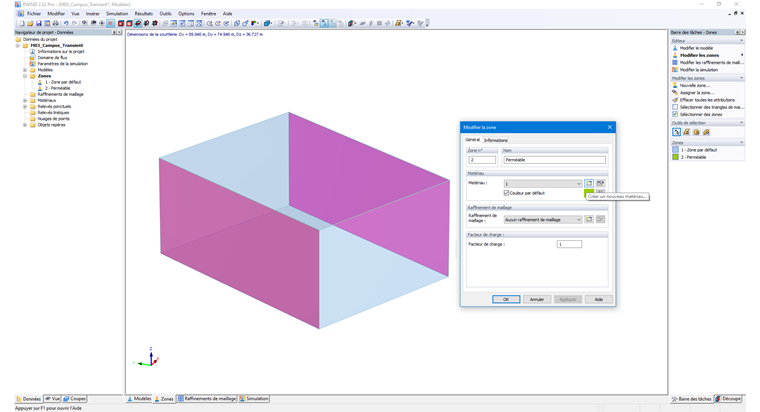
Task: Collapse the Zones tree node
Action: [25, 76]
